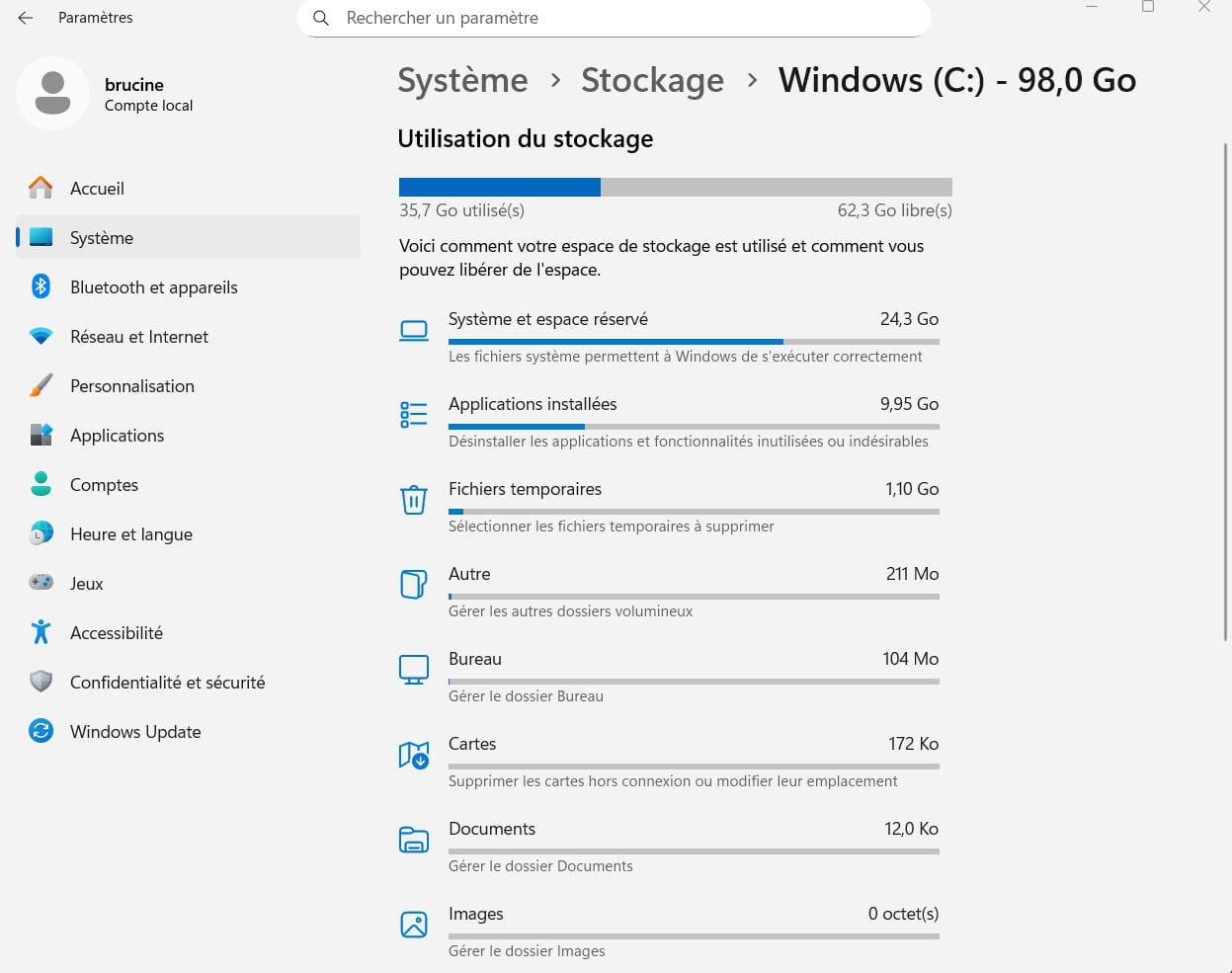Image resolution: width=1232 pixels, height=973 pixels.
Task: Click the Images picture icon
Action: point(414,925)
